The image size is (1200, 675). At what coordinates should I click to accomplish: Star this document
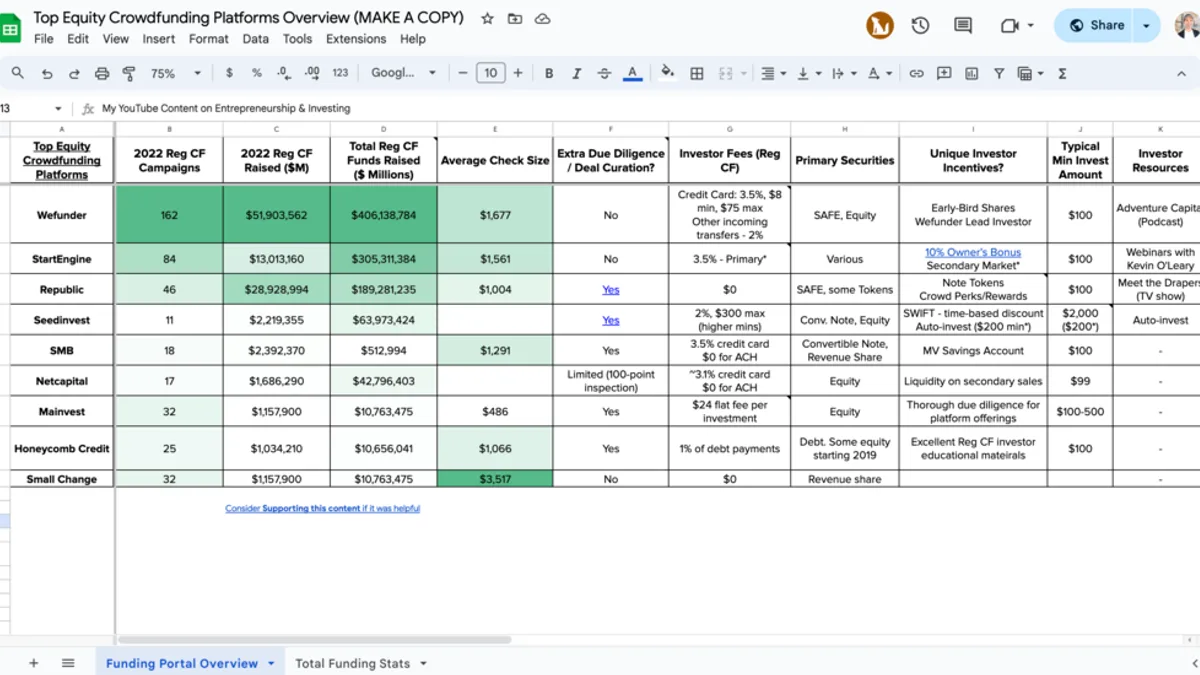pos(487,18)
